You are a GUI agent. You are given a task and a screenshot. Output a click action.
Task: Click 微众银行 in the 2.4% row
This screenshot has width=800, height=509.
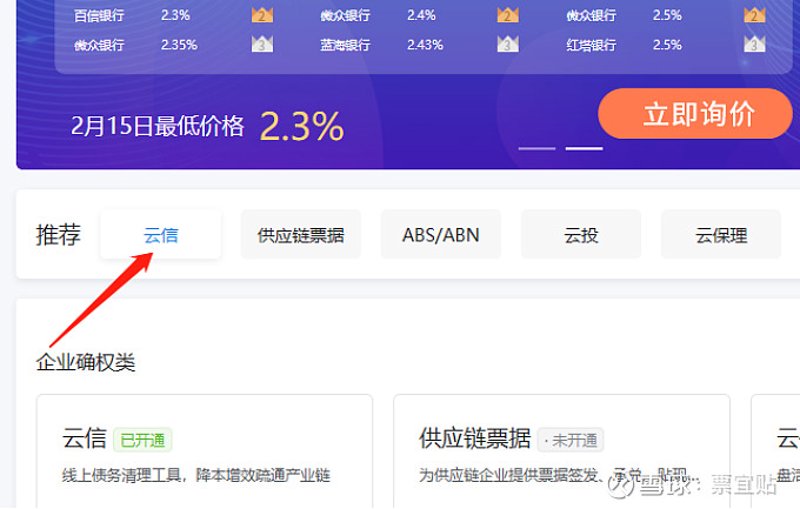(345, 16)
